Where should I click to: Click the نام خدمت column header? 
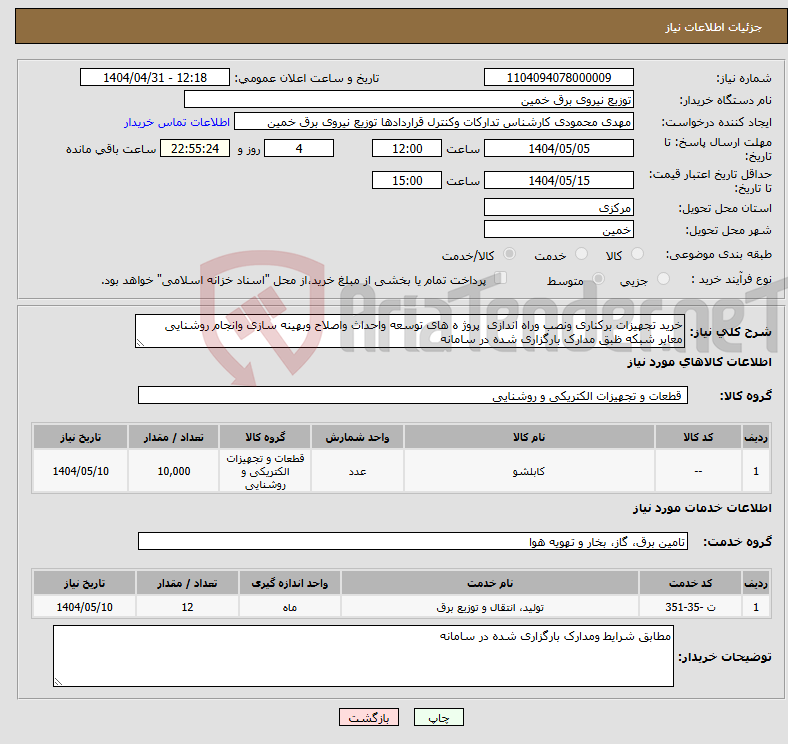490,583
